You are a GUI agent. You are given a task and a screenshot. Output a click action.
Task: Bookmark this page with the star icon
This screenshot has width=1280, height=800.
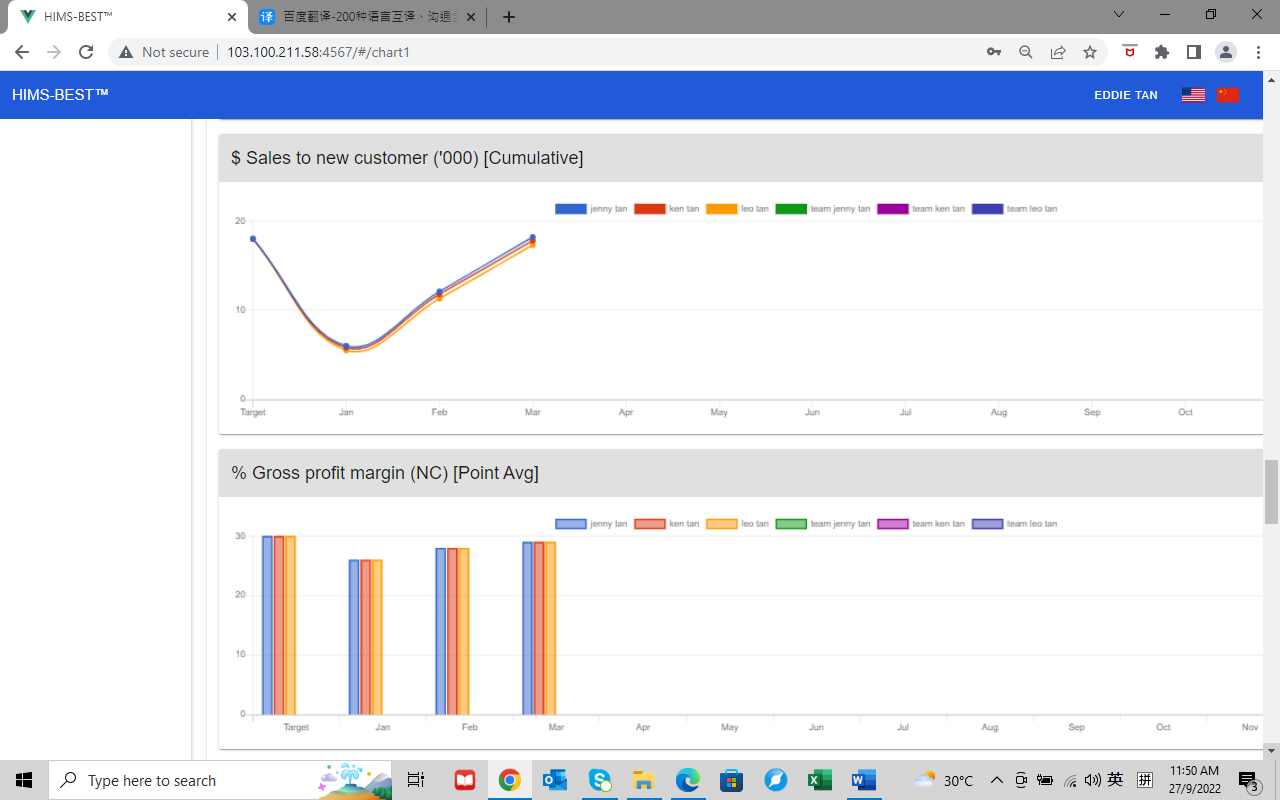coord(1090,52)
